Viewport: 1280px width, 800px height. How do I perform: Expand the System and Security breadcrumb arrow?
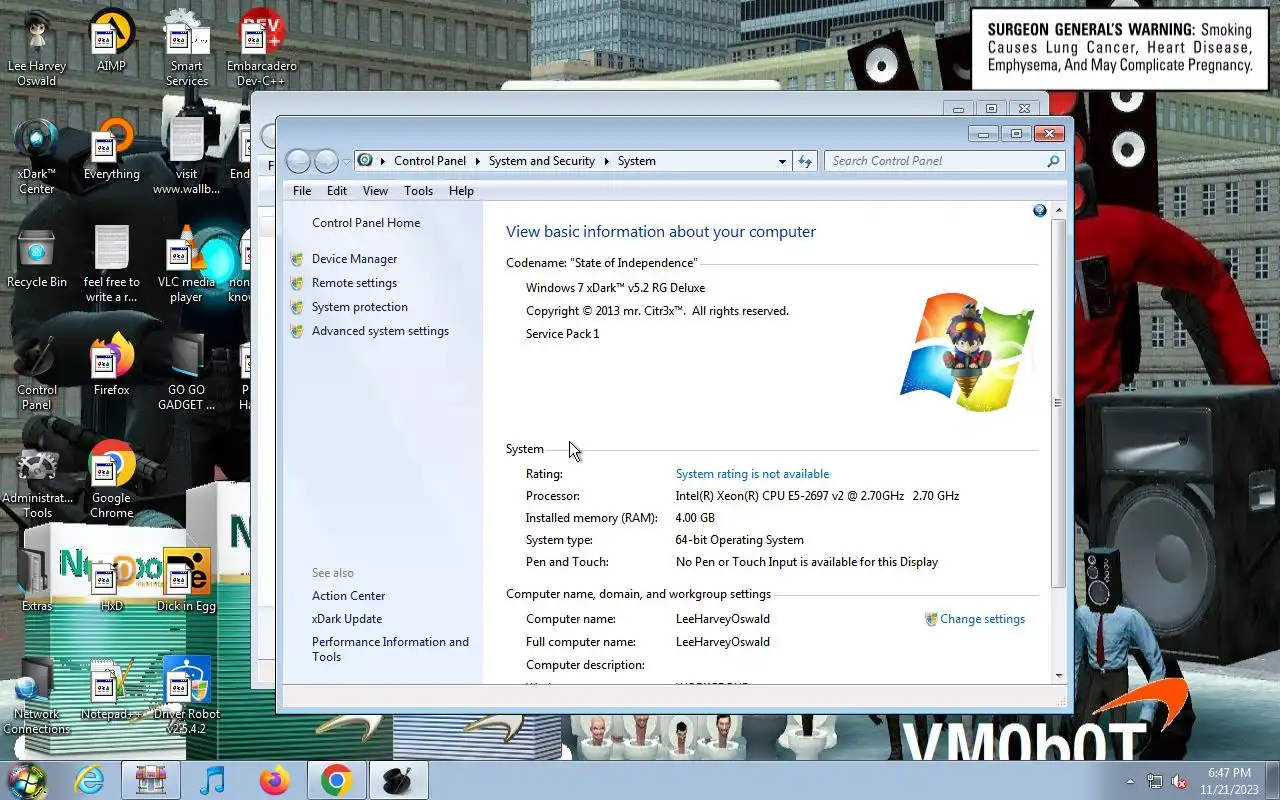tap(606, 161)
